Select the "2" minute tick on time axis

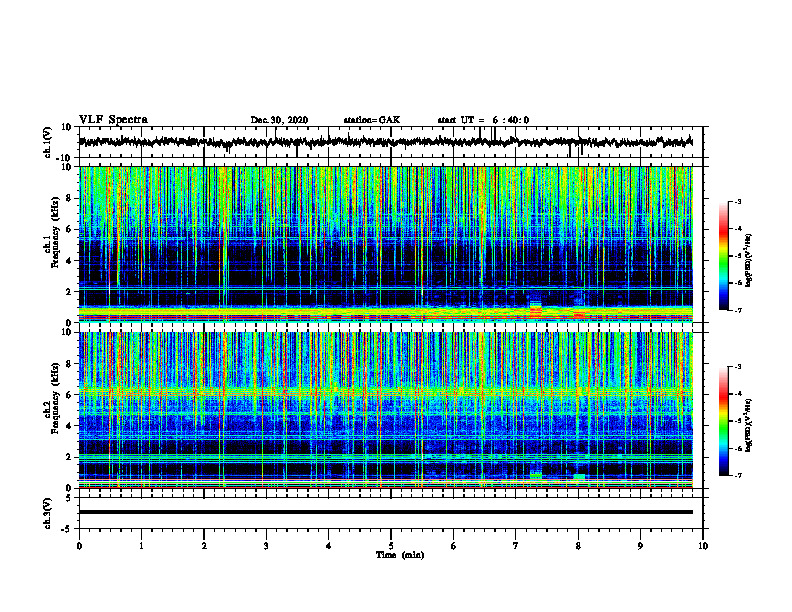[204, 546]
